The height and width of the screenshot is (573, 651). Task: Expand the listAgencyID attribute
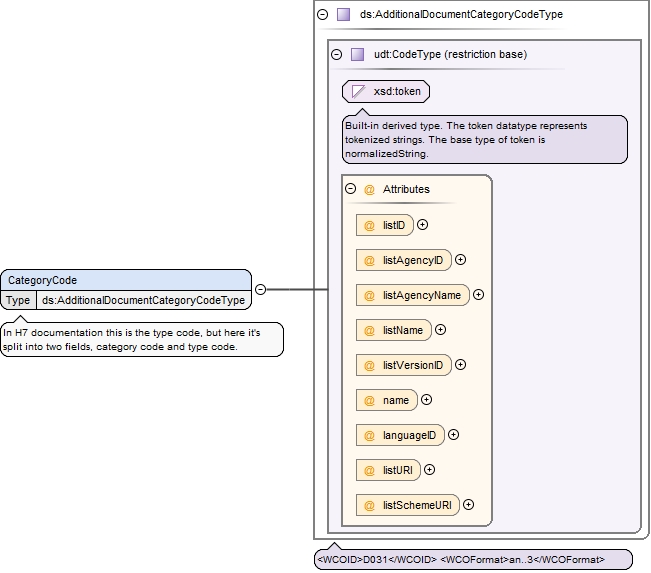click(460, 260)
